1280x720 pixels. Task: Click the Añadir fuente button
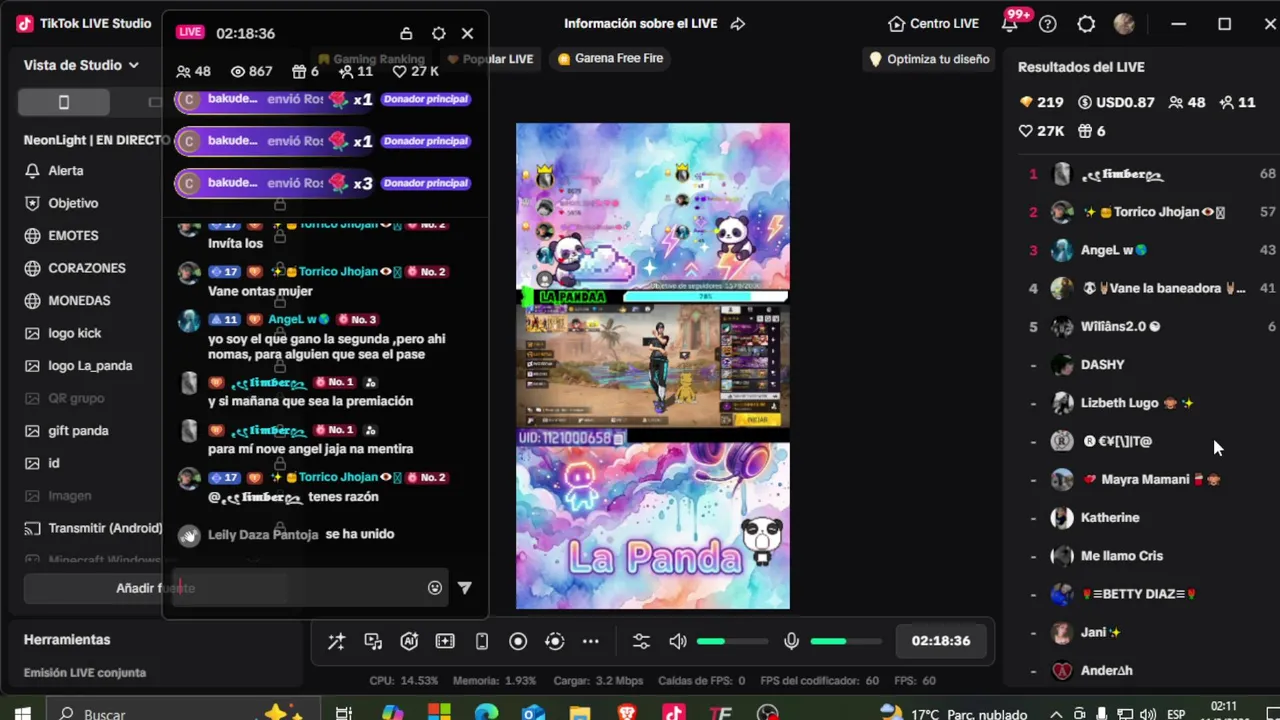click(155, 588)
